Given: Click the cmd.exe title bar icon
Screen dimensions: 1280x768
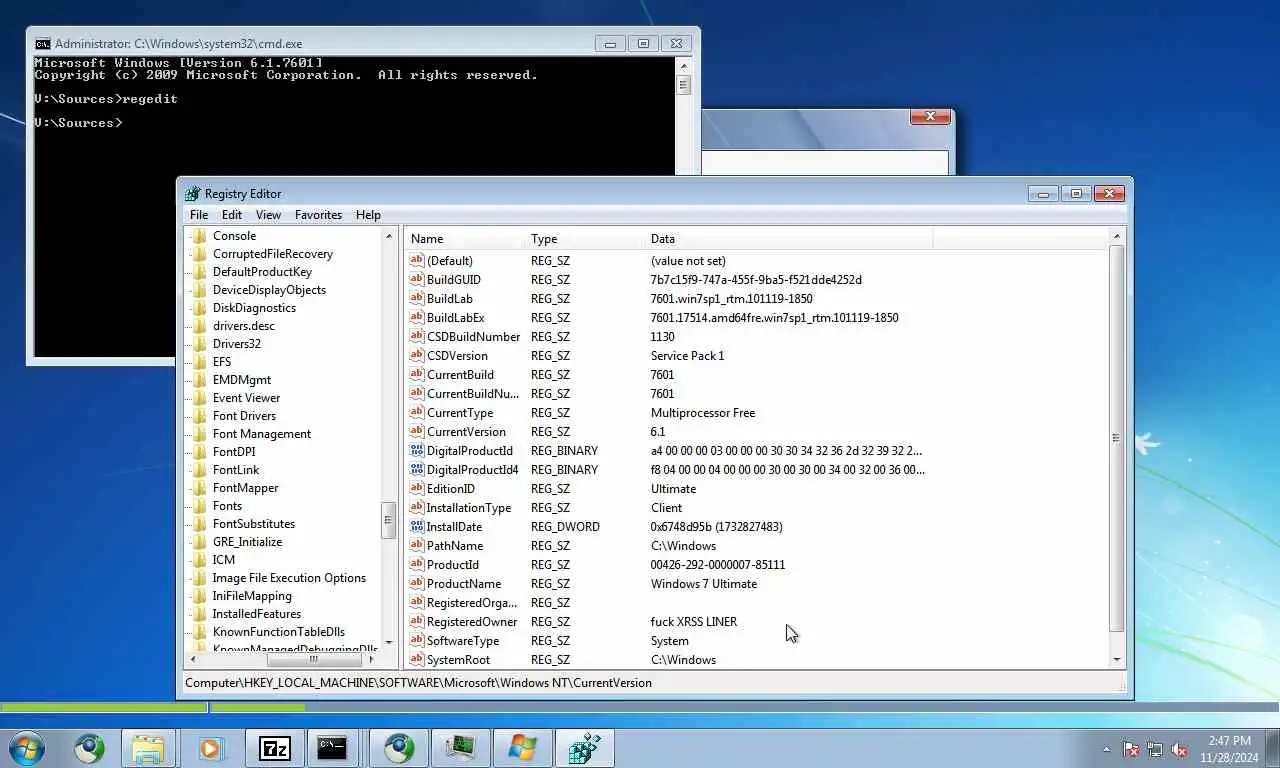Looking at the screenshot, I should 43,44.
